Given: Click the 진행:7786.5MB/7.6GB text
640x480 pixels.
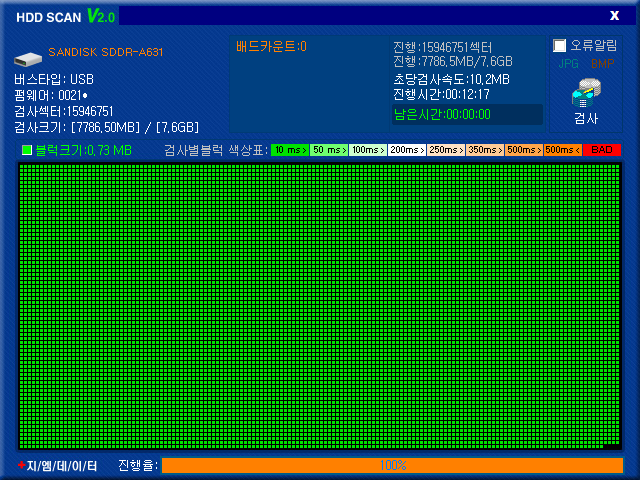Looking at the screenshot, I should coord(453,62).
